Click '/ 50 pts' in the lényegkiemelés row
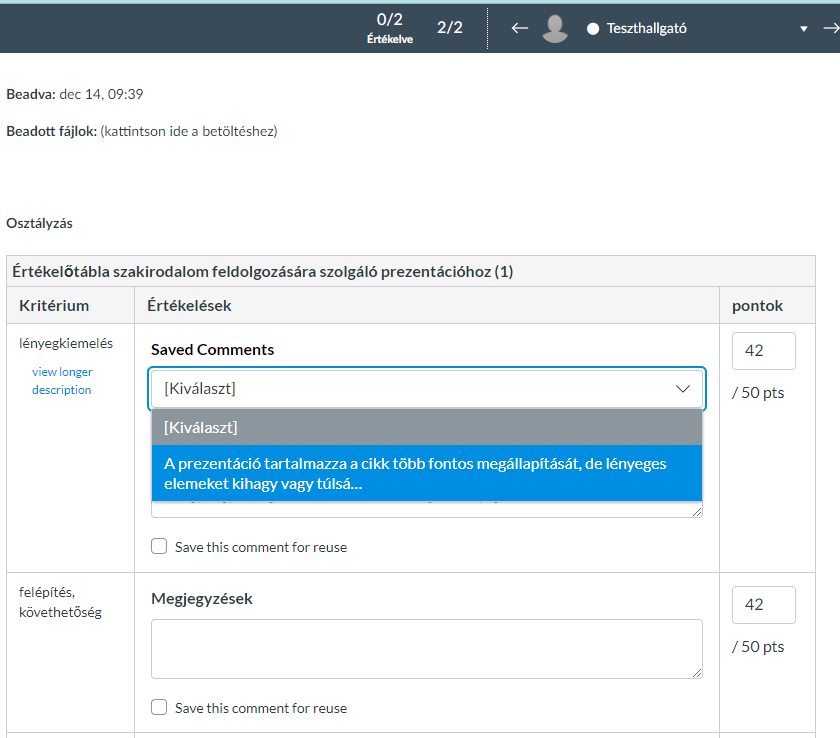Screen dimensions: 840x738 coord(758,393)
